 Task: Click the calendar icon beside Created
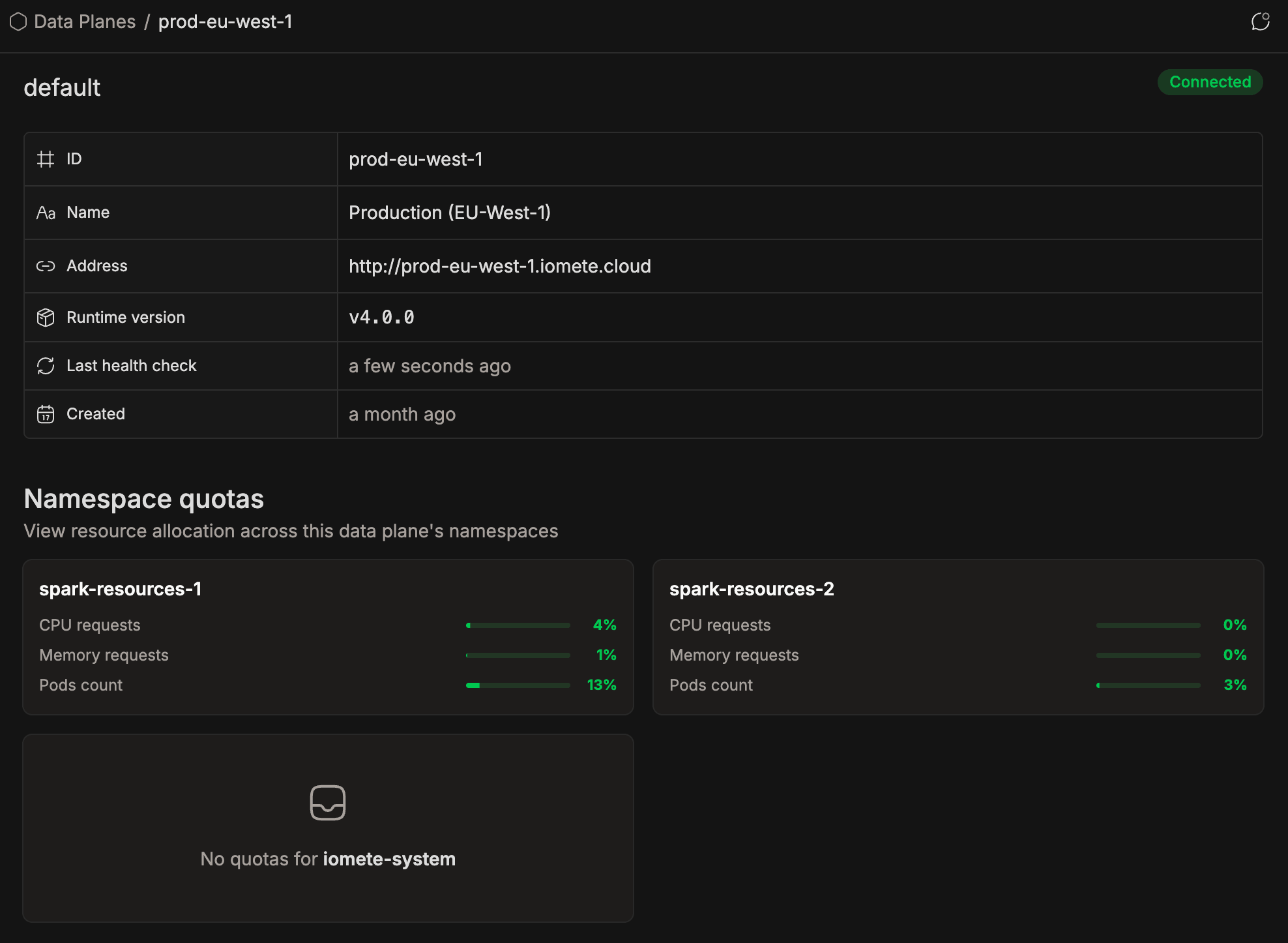point(46,414)
